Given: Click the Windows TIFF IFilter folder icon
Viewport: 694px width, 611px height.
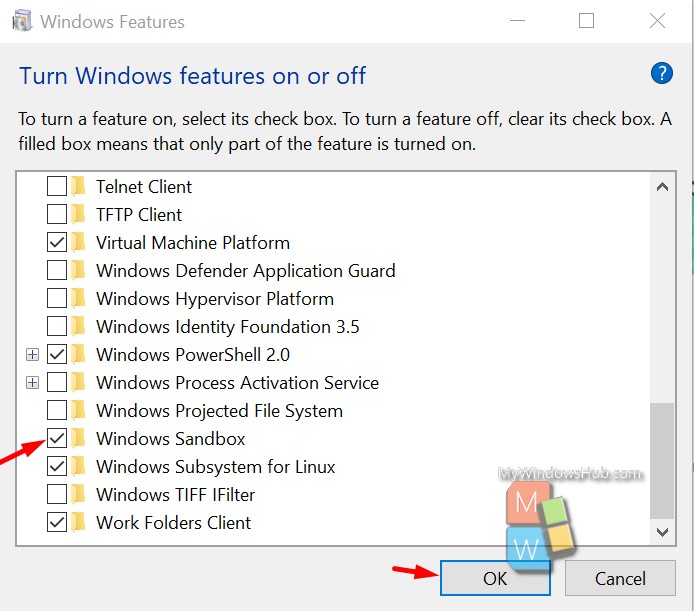Looking at the screenshot, I should point(78,494).
